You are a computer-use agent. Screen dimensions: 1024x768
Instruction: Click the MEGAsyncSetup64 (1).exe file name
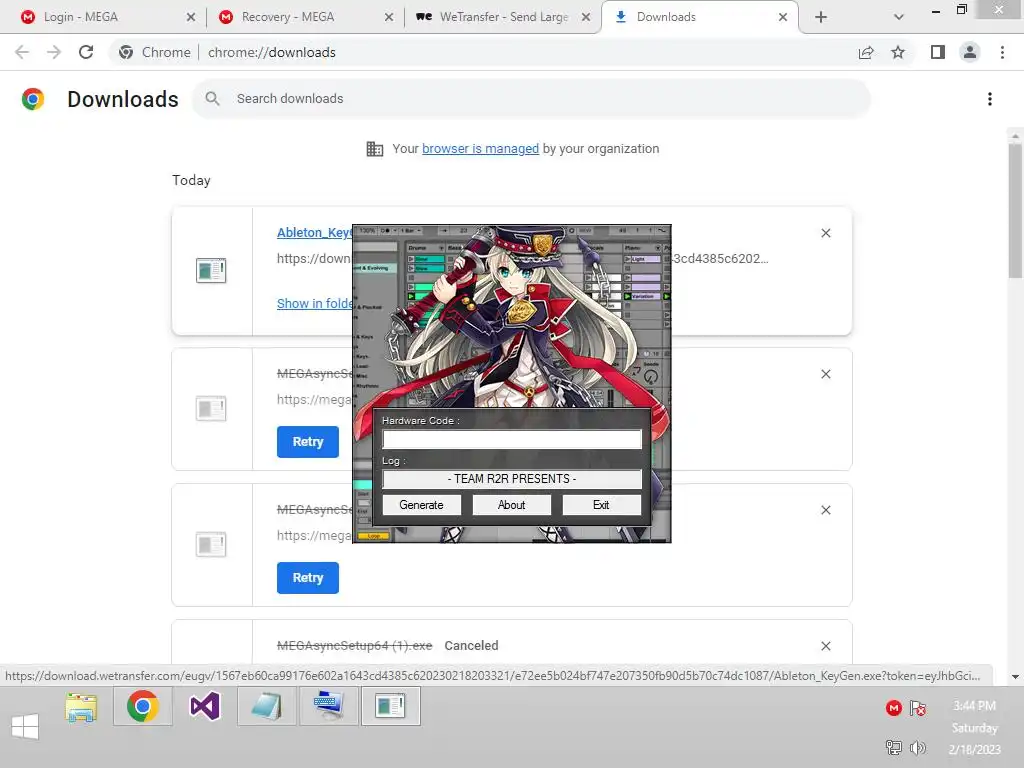355,646
